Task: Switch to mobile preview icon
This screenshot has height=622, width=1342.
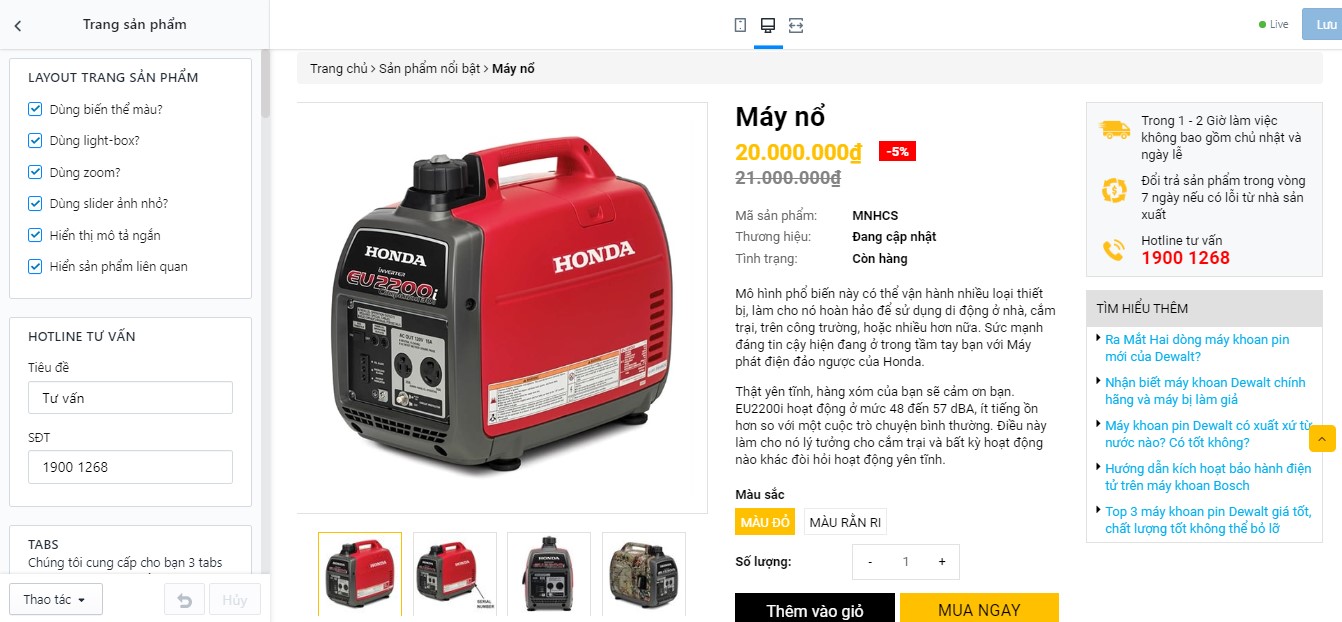Action: tap(740, 25)
